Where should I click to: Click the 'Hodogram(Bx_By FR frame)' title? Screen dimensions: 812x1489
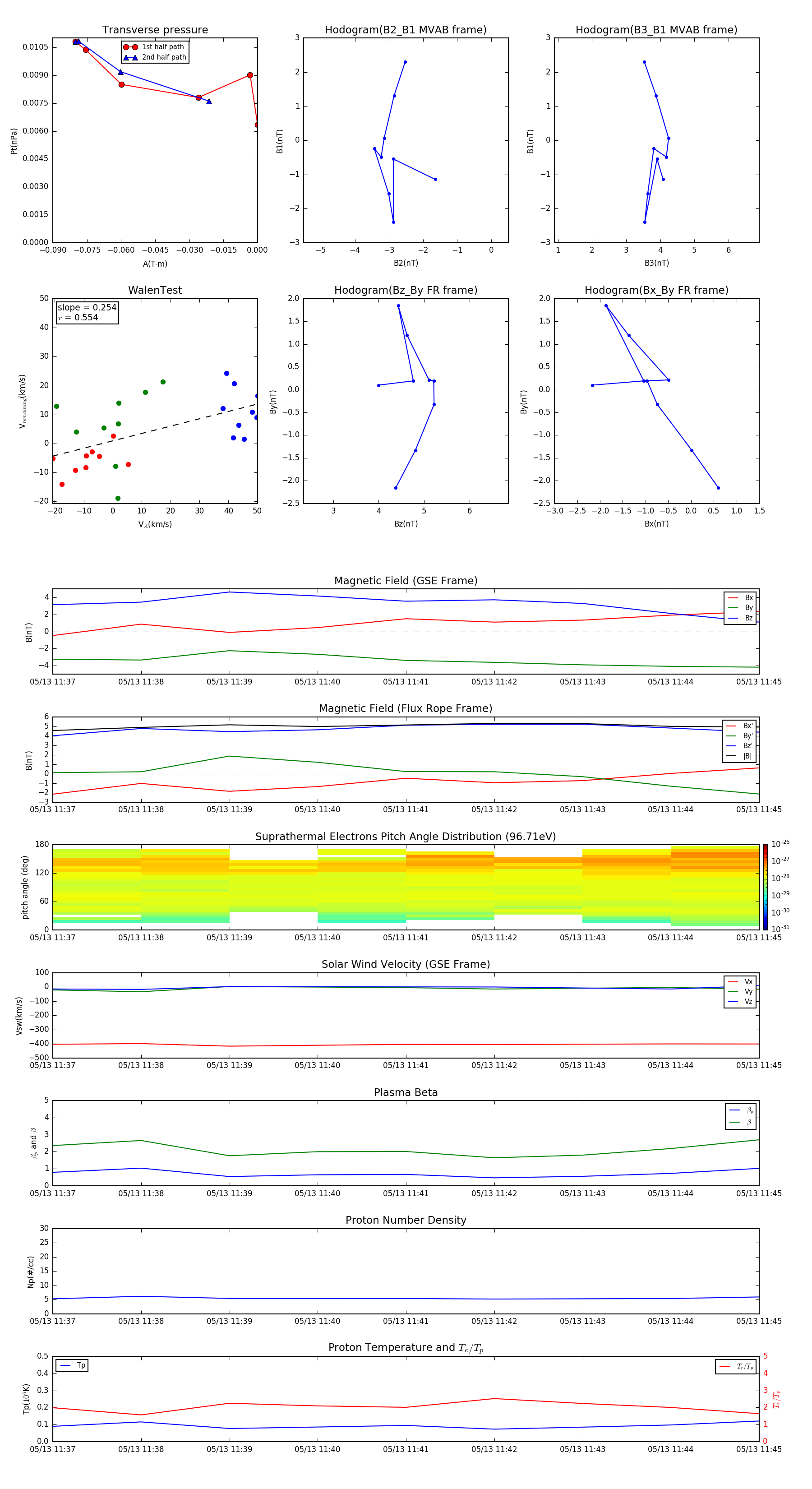(656, 290)
